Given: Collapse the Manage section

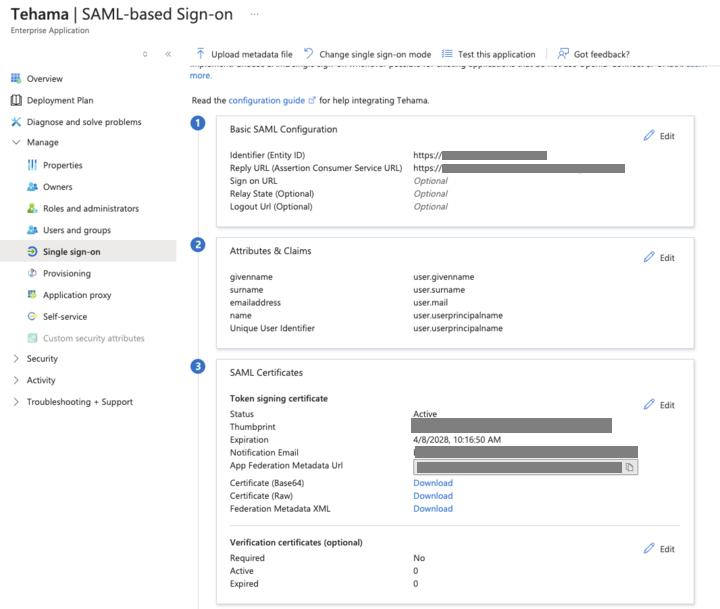Looking at the screenshot, I should coord(16,142).
